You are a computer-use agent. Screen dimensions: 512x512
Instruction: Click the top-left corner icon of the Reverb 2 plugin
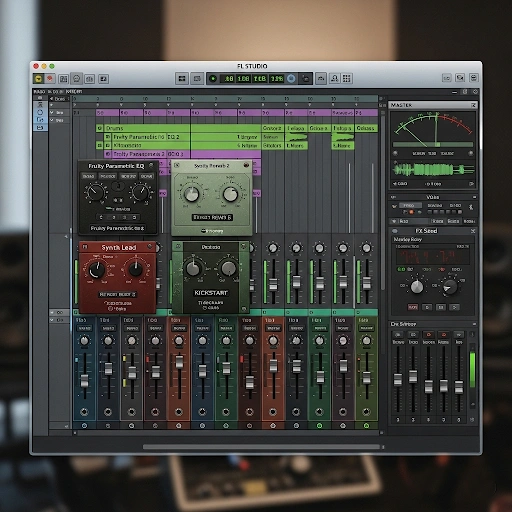click(177, 165)
